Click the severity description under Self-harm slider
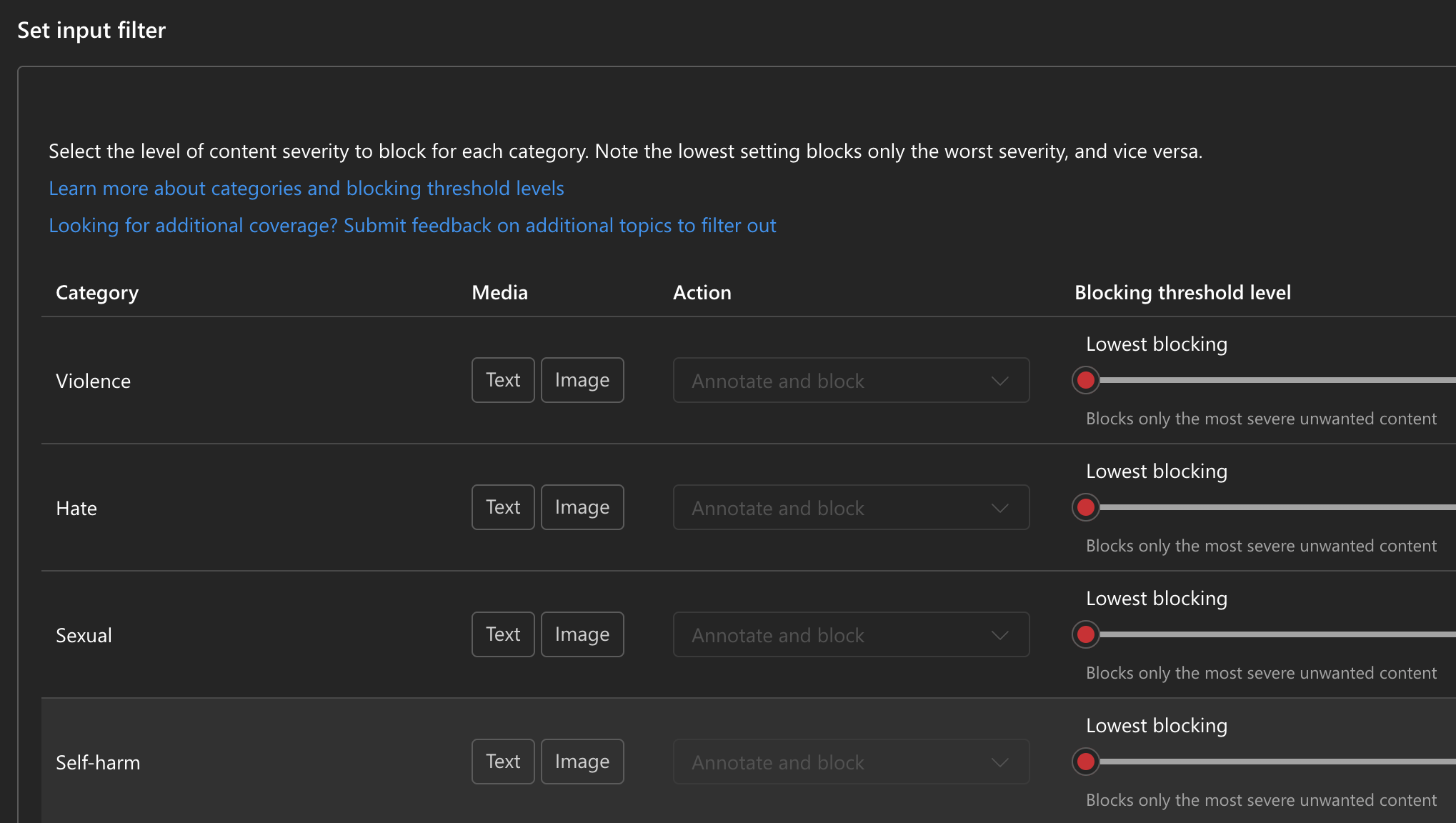Screen dimensions: 1456x823 (x=1261, y=800)
